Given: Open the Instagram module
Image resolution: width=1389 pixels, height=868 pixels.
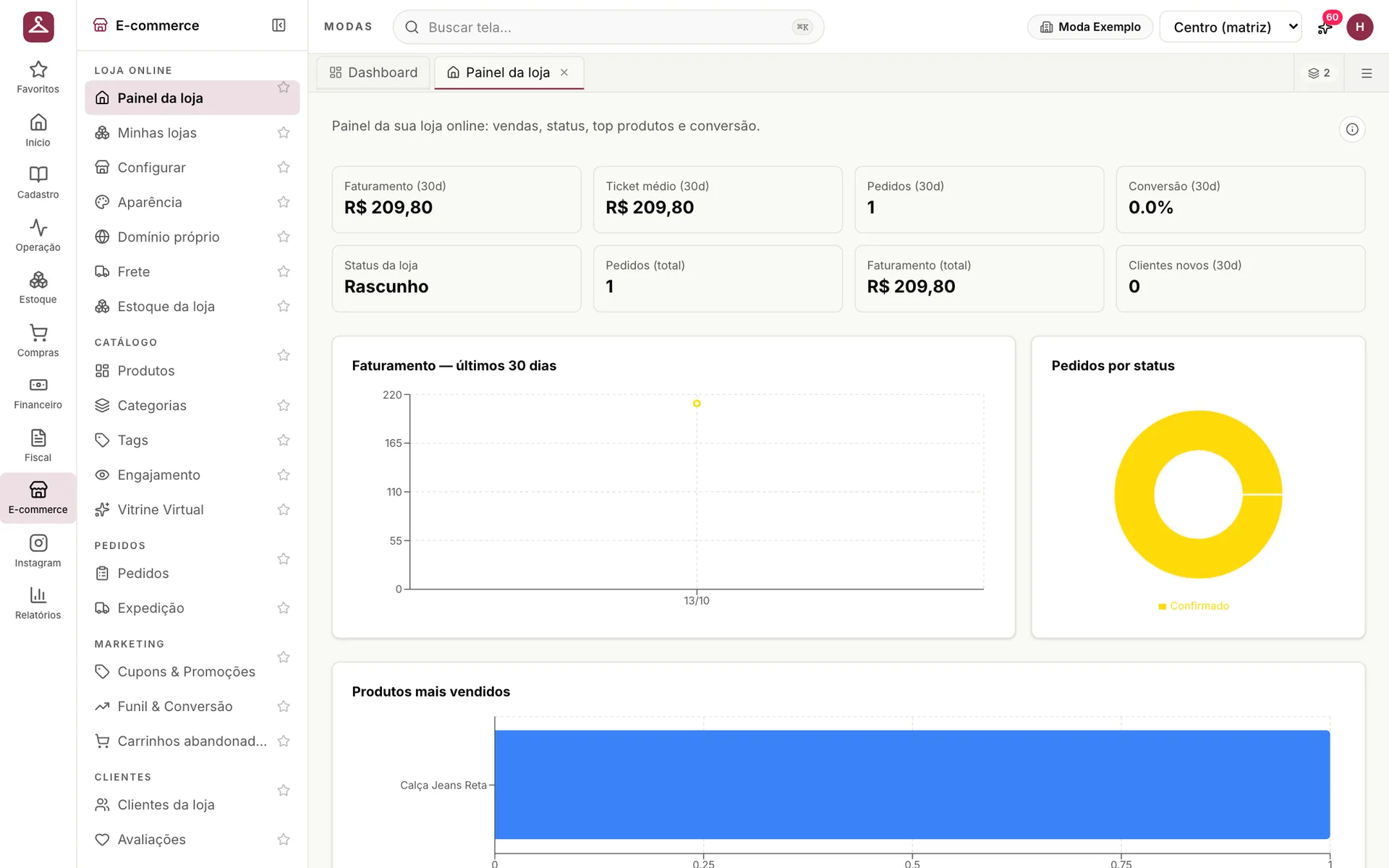Looking at the screenshot, I should (38, 551).
